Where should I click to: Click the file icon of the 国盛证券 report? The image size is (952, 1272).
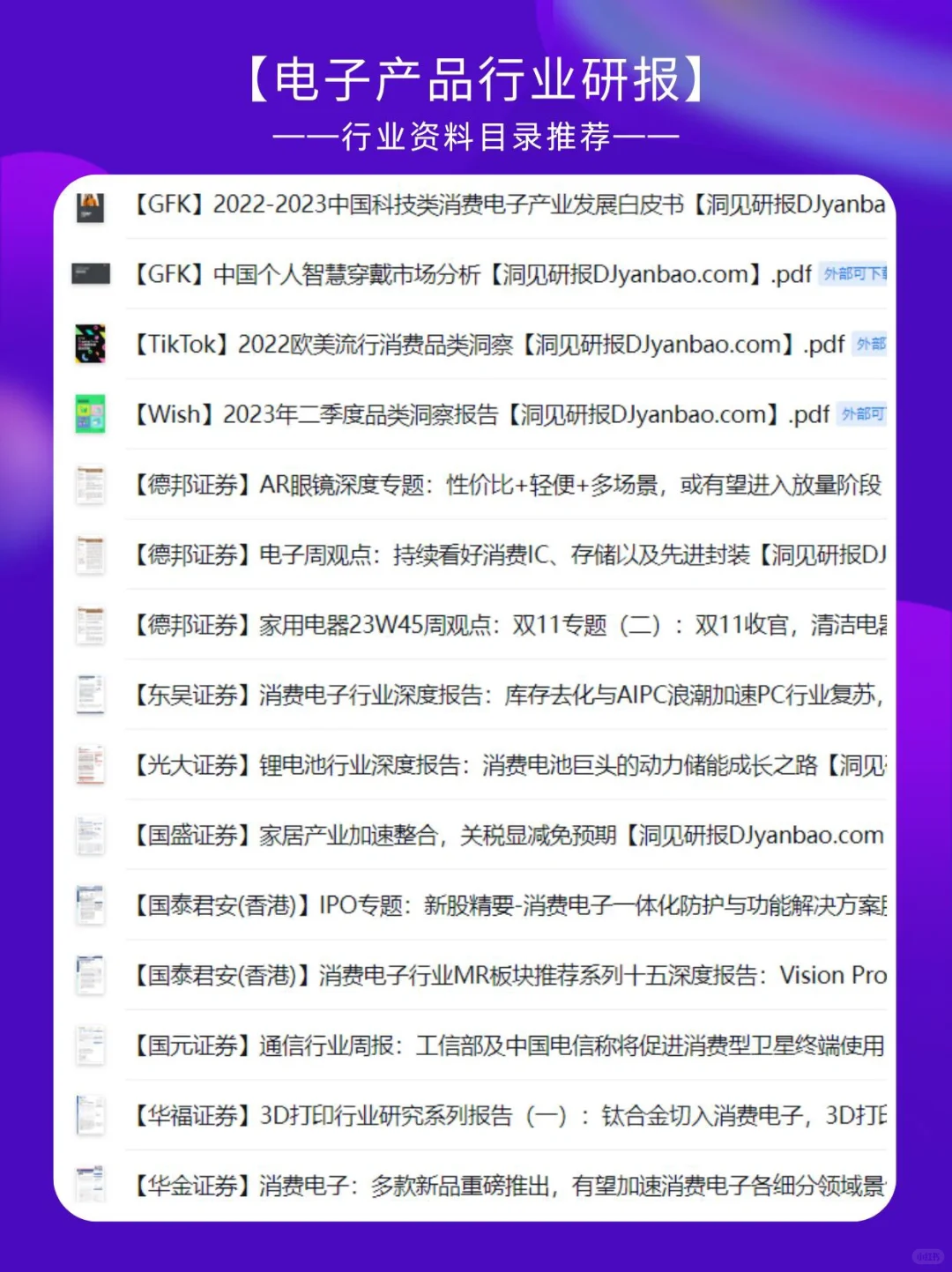click(90, 836)
